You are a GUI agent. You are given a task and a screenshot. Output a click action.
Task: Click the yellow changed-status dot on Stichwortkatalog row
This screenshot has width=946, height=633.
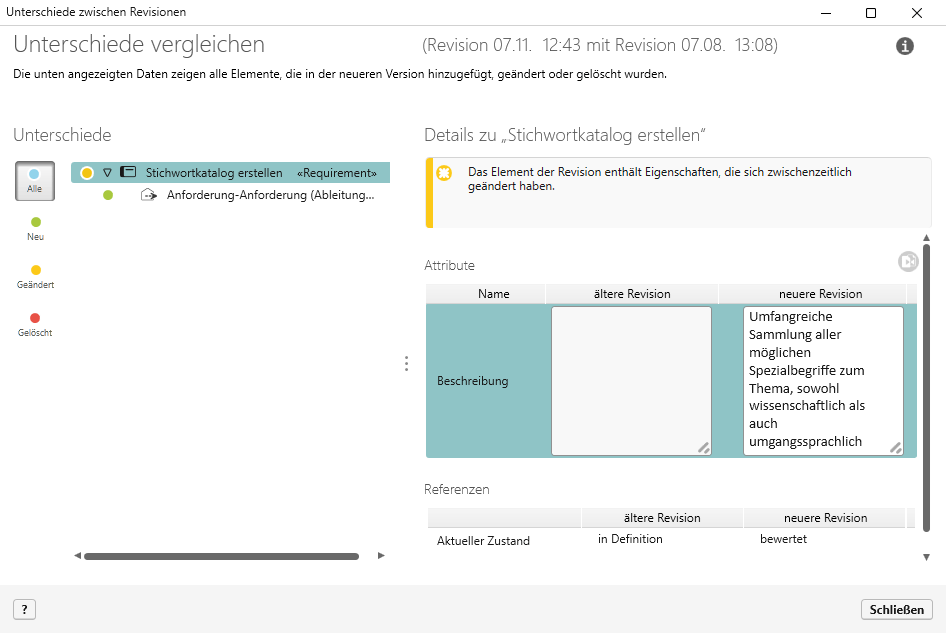click(x=87, y=173)
